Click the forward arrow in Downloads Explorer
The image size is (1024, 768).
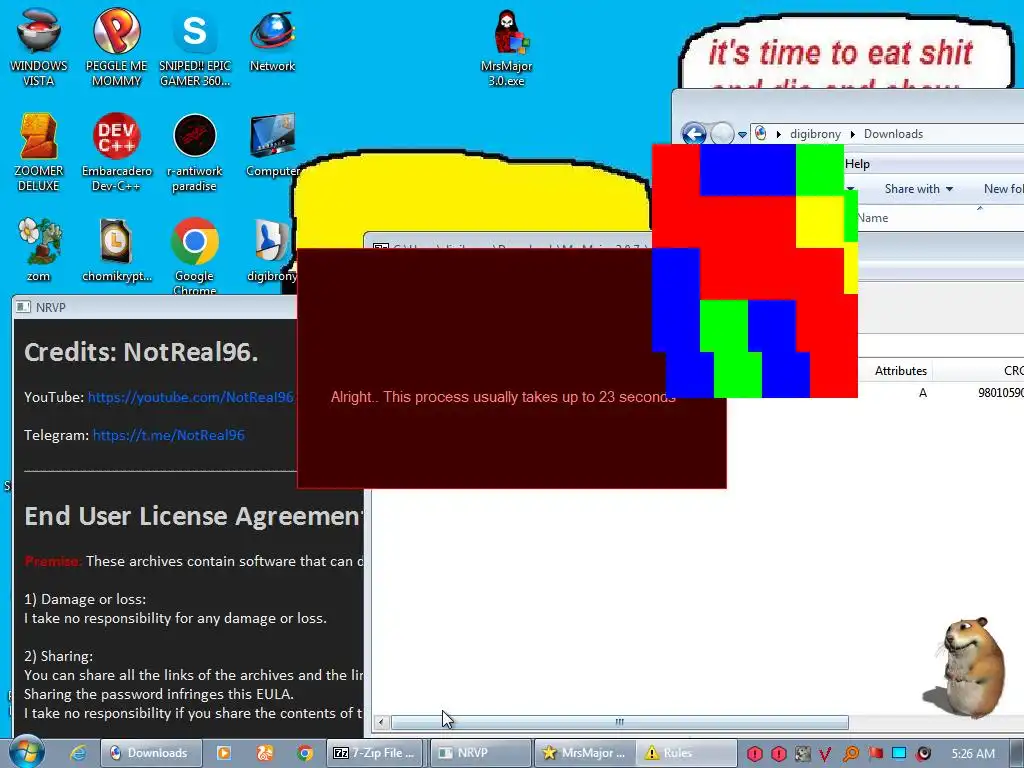[x=722, y=134]
